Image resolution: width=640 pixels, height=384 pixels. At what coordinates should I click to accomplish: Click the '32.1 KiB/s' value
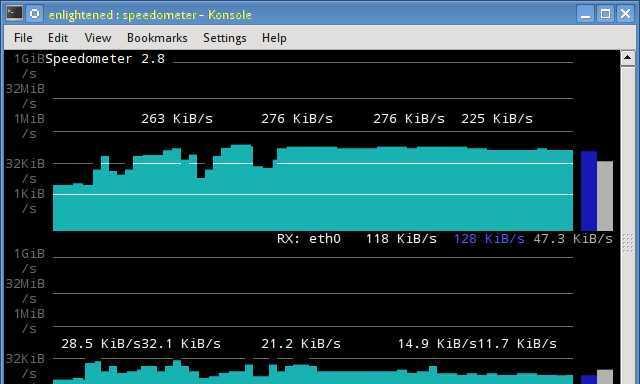click(x=181, y=344)
